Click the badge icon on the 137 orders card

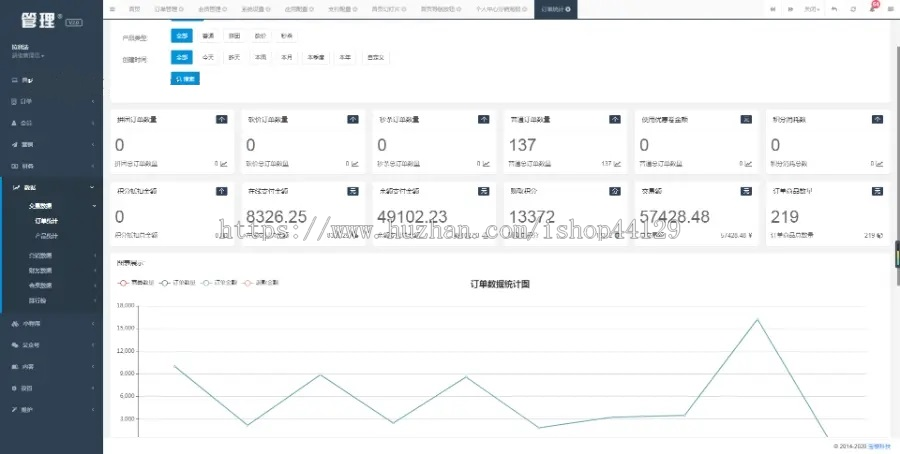click(615, 119)
